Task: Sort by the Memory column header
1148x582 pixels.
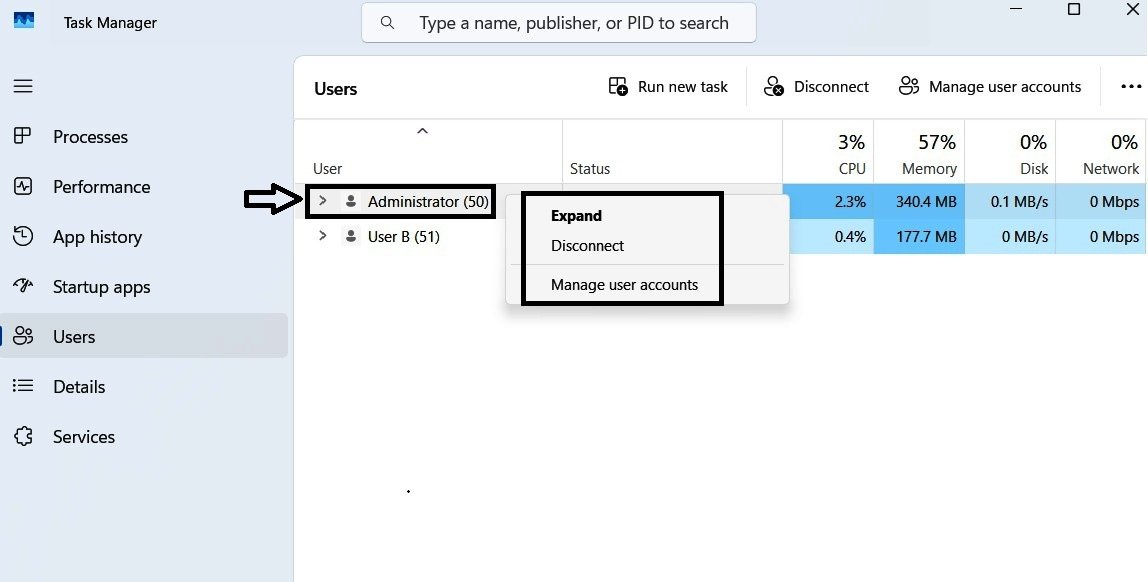Action: point(929,169)
